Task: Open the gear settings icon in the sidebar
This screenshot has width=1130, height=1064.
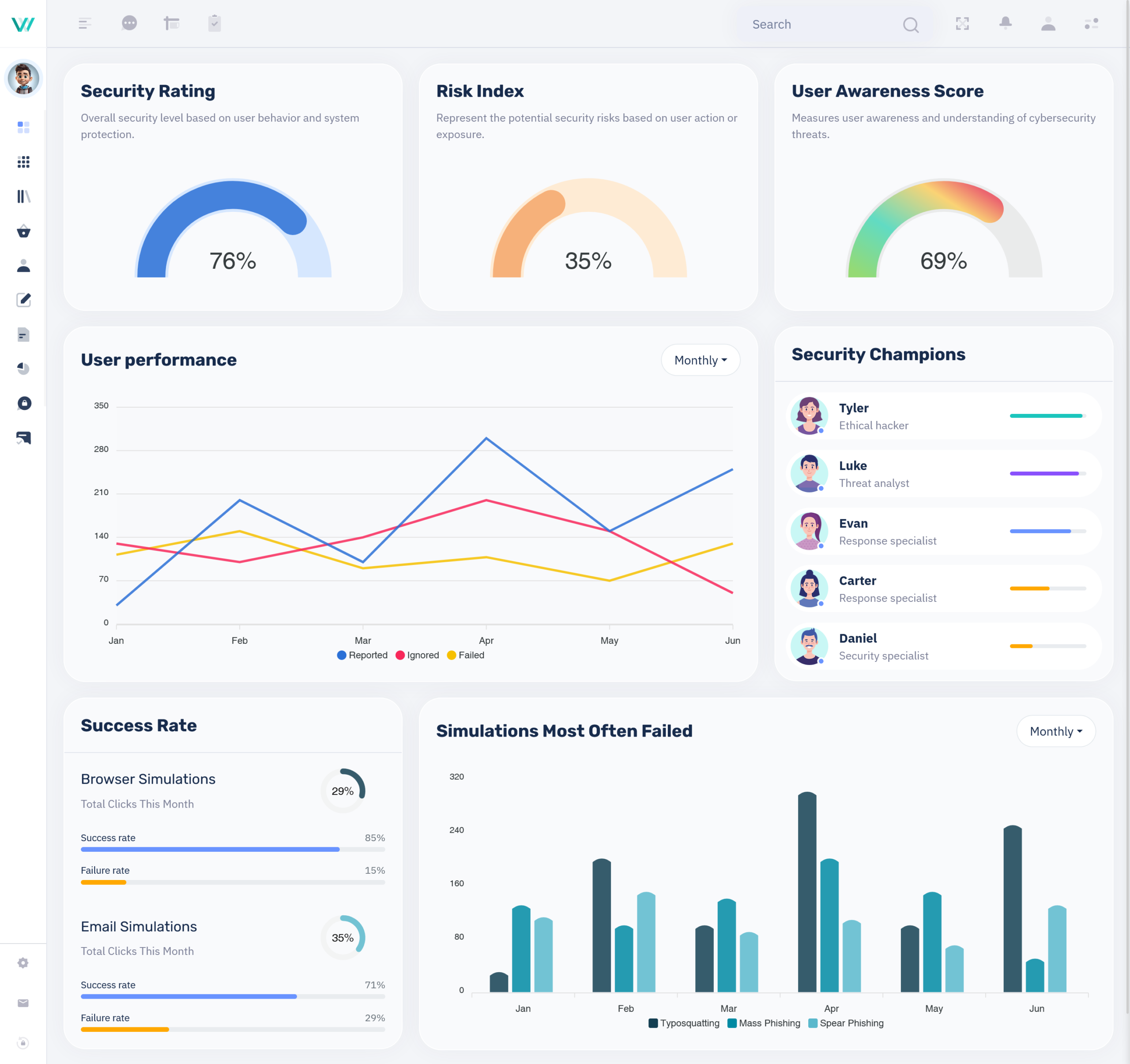Action: pos(23,963)
